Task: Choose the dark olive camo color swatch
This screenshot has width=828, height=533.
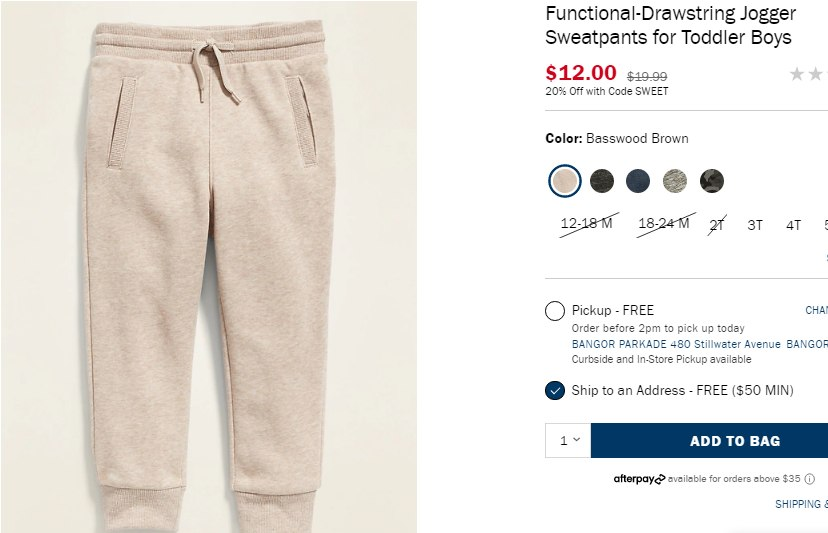Action: click(x=601, y=181)
